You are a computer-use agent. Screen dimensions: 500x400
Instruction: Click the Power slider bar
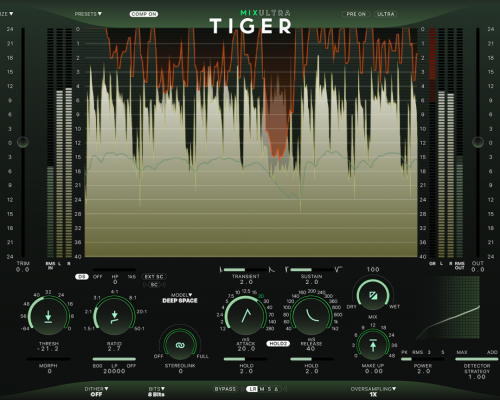coord(423,359)
